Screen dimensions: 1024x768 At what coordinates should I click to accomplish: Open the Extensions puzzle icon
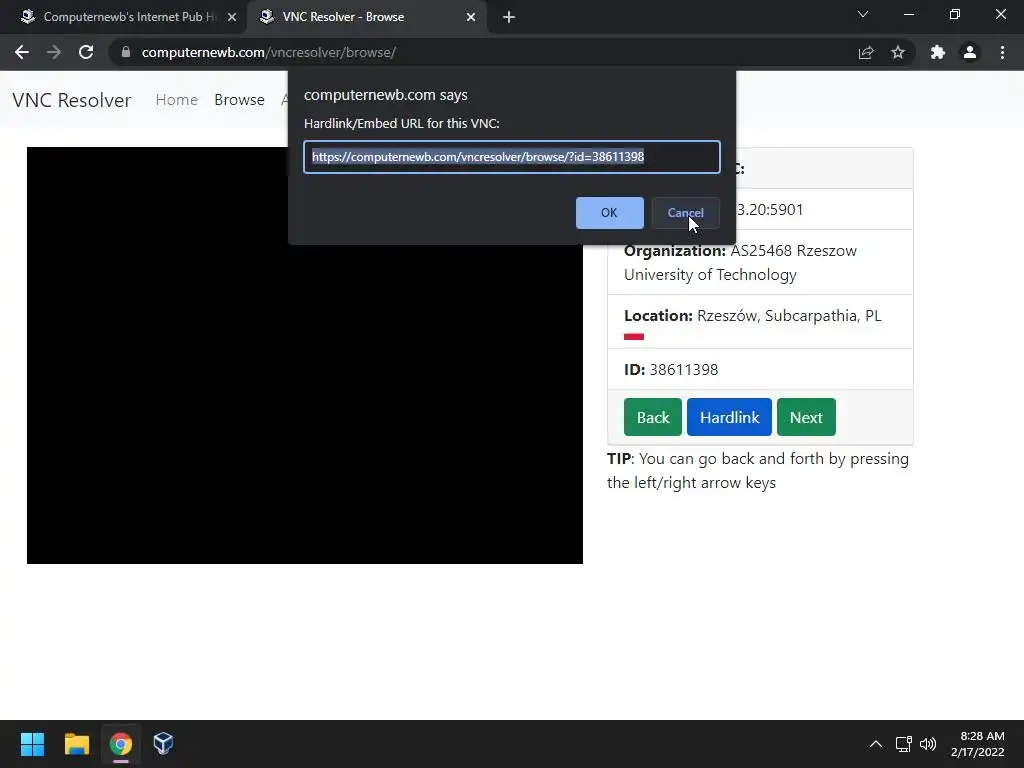pos(938,52)
